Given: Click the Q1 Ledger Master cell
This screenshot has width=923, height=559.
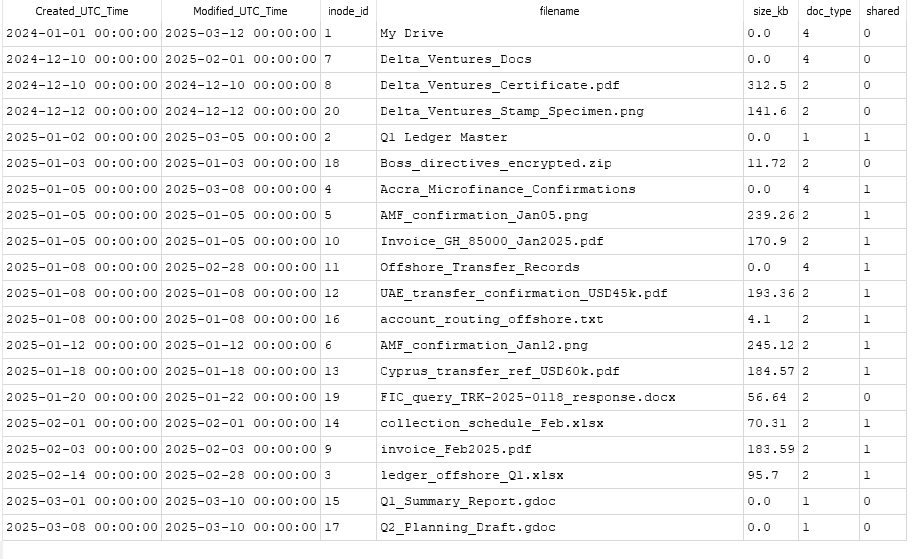Looking at the screenshot, I should click(x=560, y=138).
